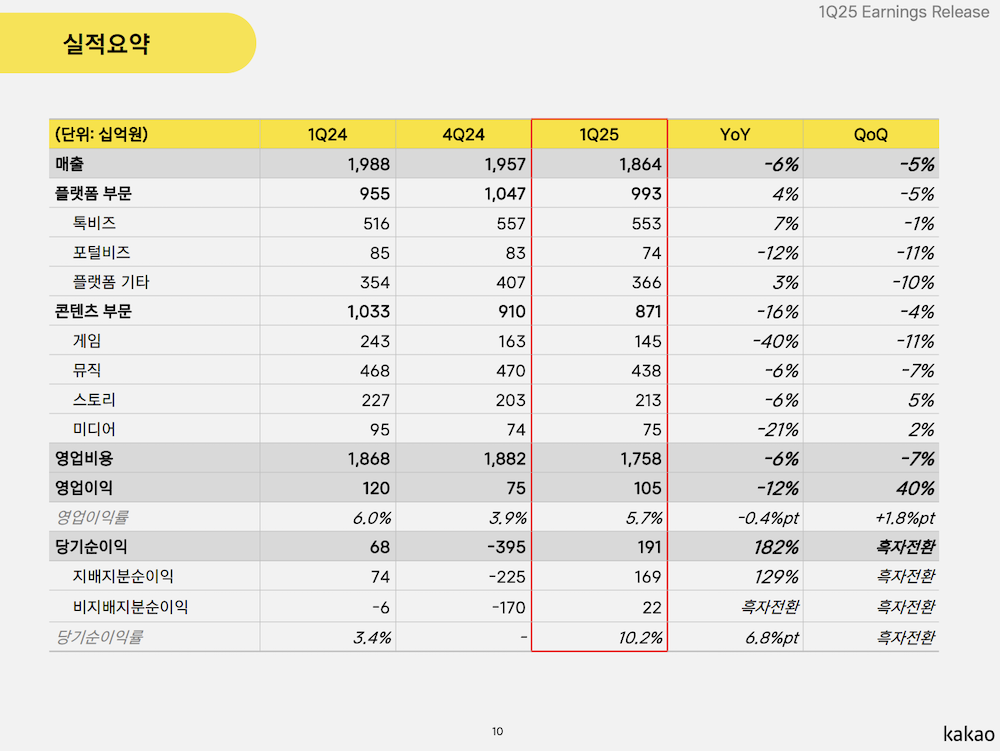Click the 게임 row label
Screen dimensions: 1000x751
point(87,340)
